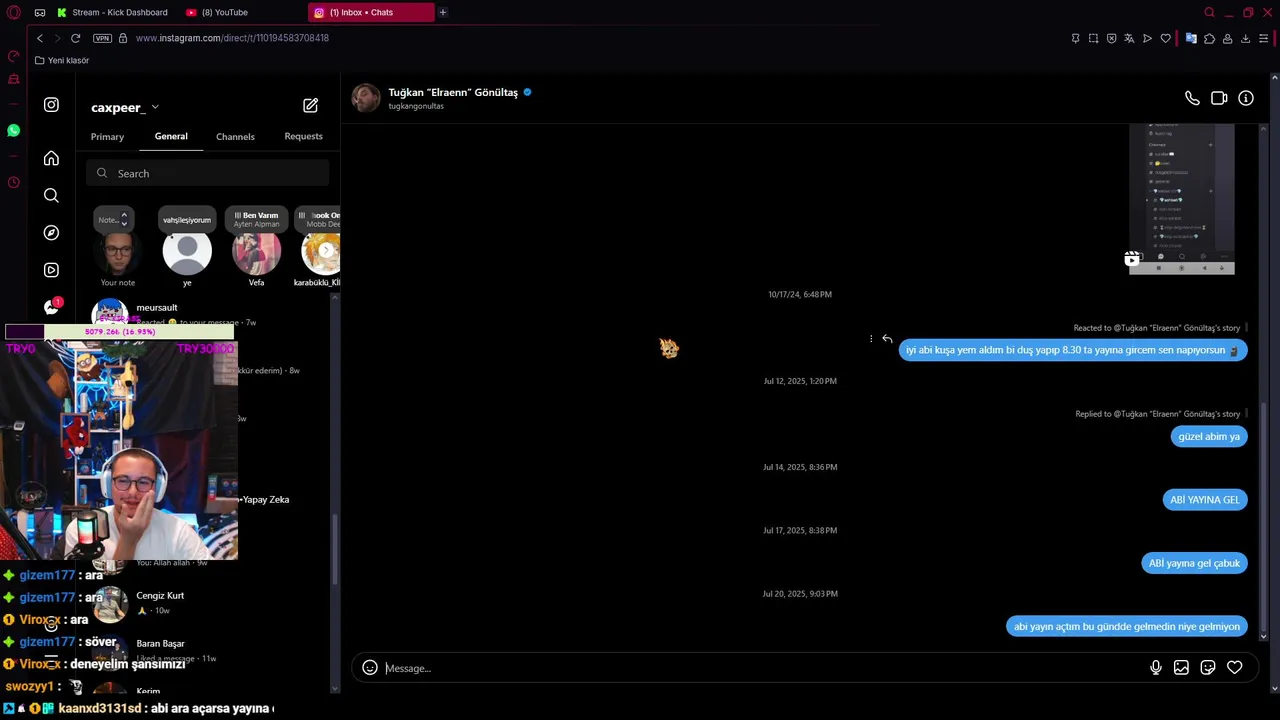Screen dimensions: 1280x720
Task: Switch to the Primary tab
Action: click(x=107, y=137)
